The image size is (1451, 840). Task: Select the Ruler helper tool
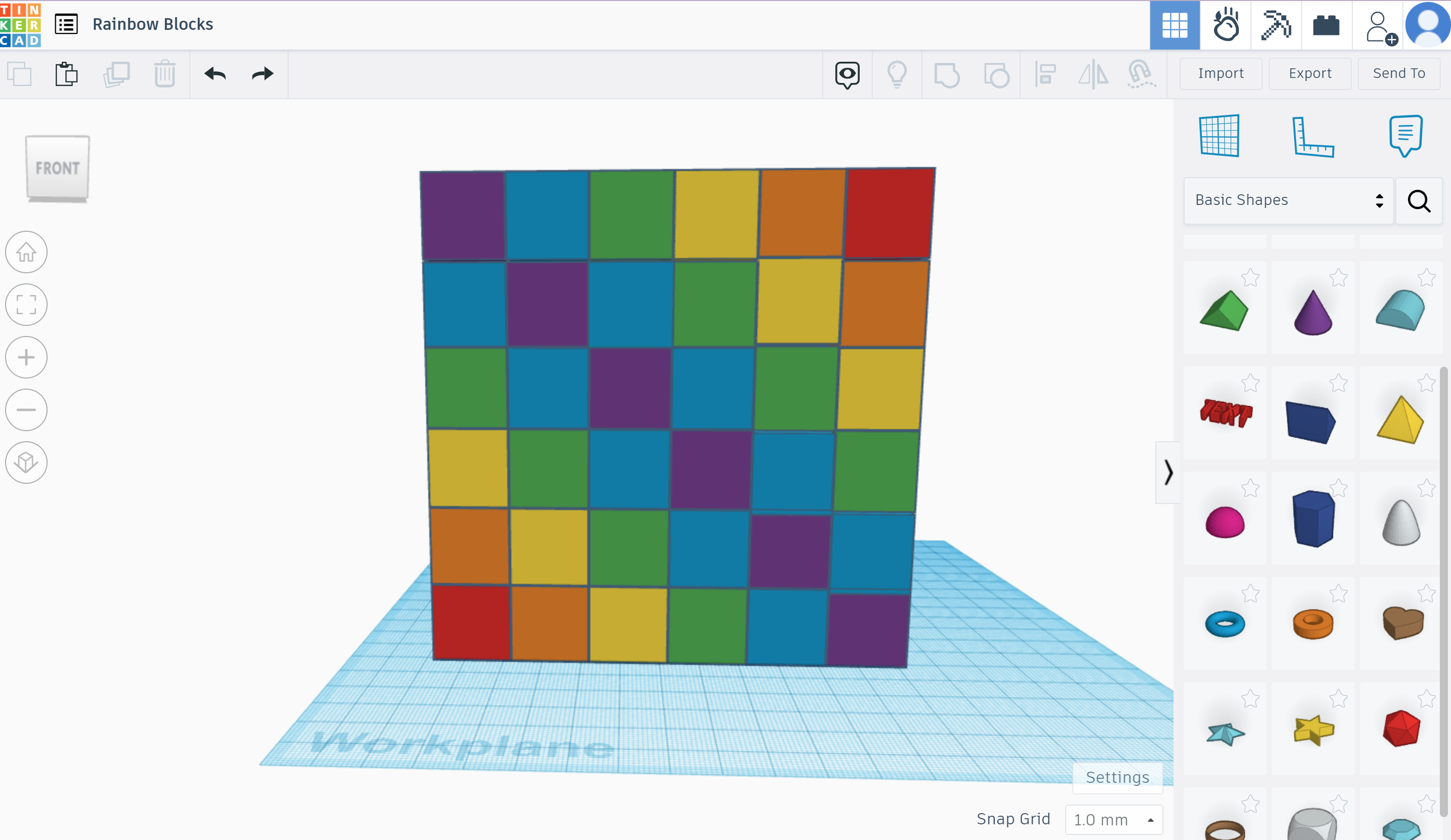click(x=1313, y=136)
